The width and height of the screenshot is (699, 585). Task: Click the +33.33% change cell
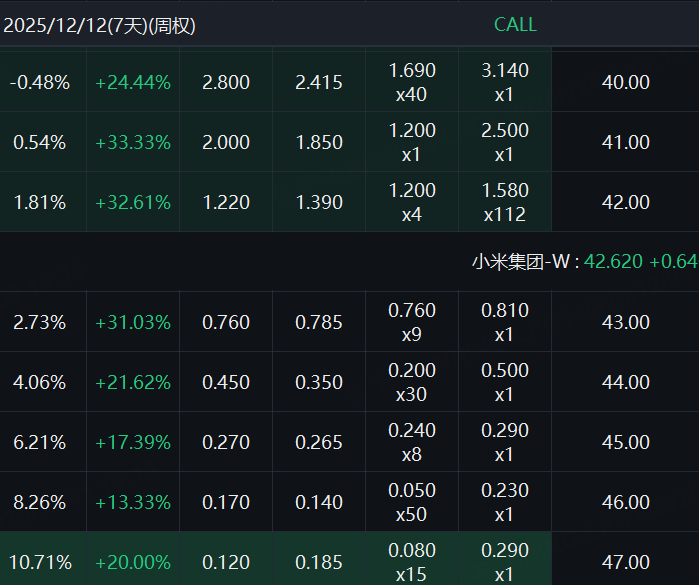click(x=133, y=142)
